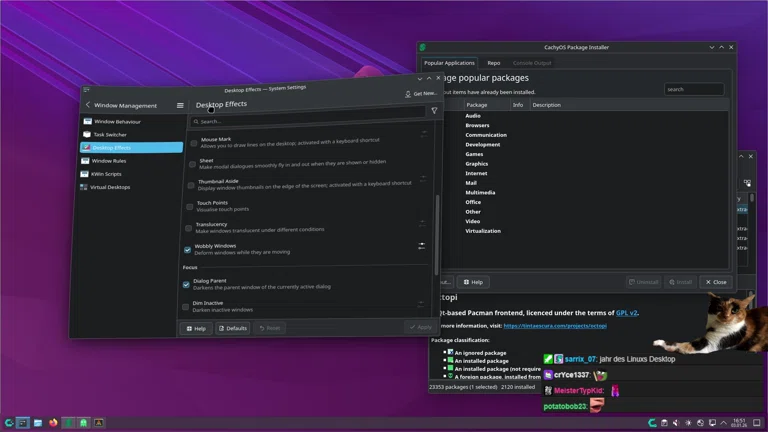The width and height of the screenshot is (768, 432).
Task: Enable the Translucency effect checkbox
Action: tap(188, 228)
